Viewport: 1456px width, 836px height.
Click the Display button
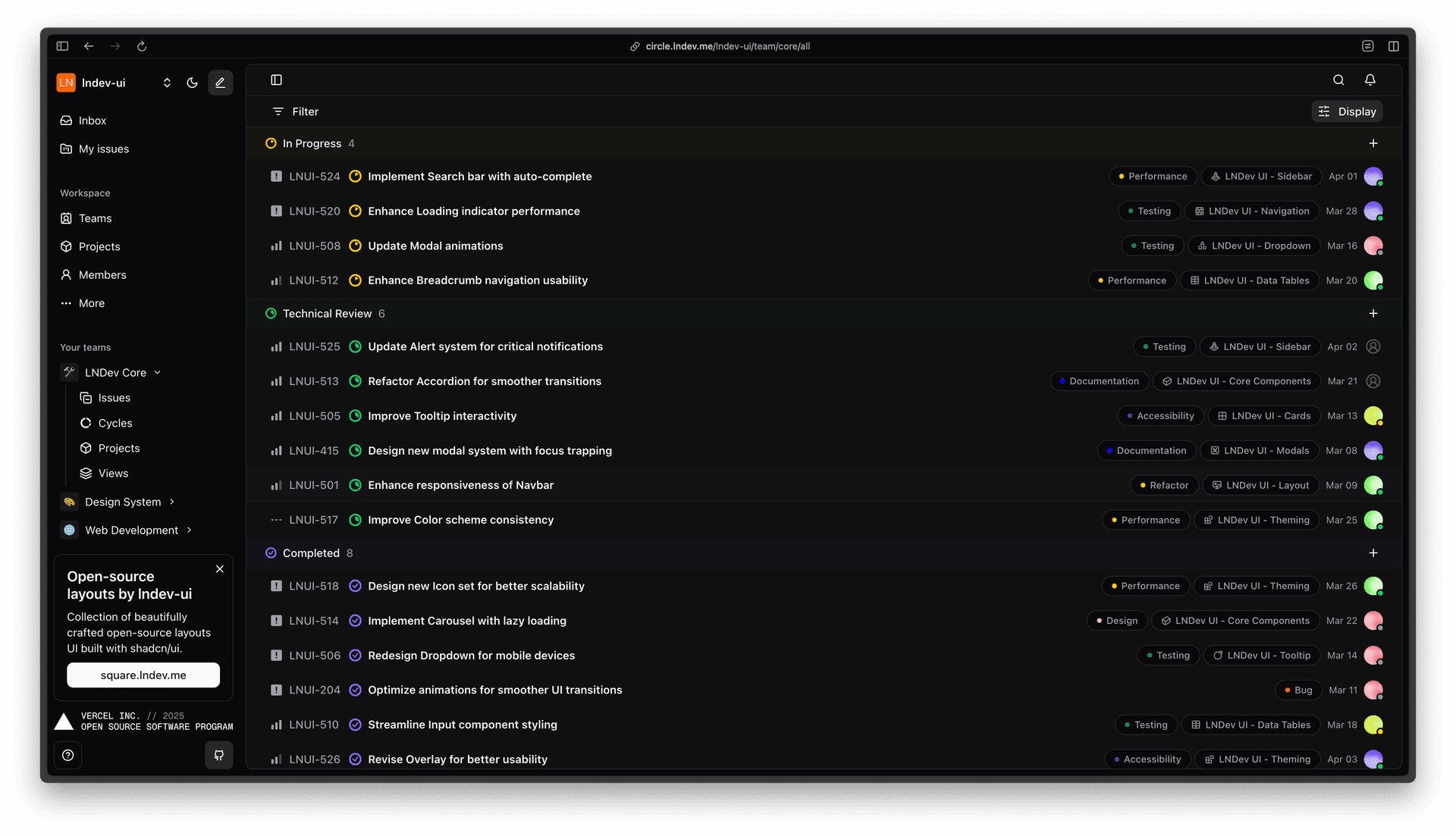1347,111
